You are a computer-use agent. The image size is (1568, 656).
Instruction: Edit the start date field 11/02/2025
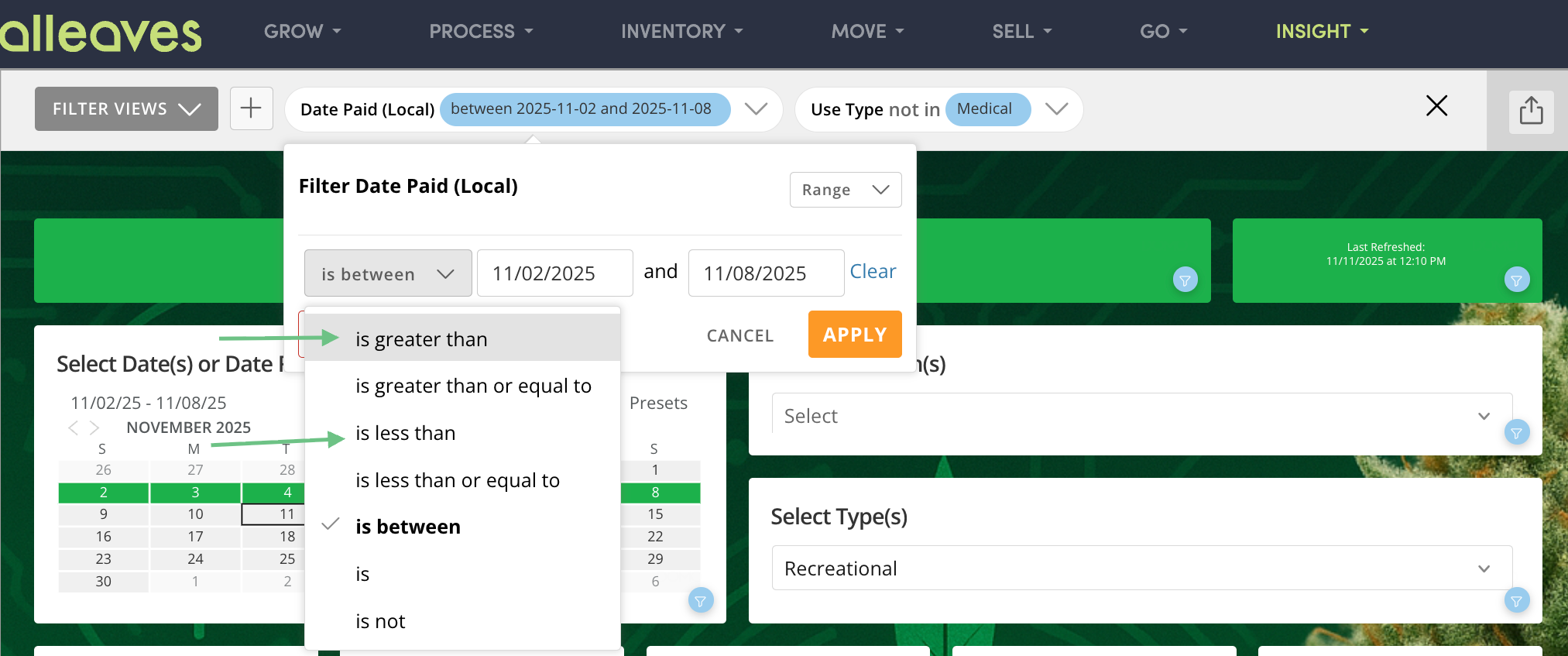(x=555, y=273)
